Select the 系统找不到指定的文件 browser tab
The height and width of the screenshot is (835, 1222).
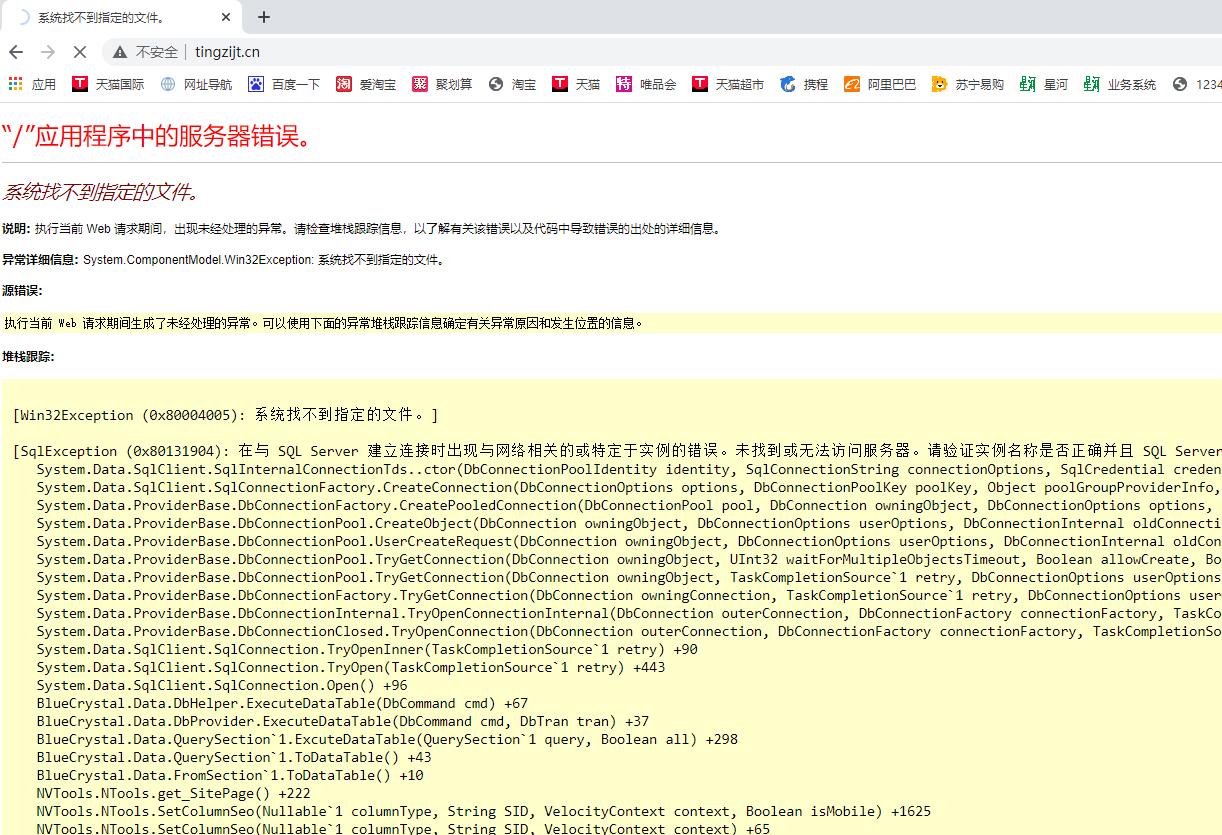tap(110, 17)
